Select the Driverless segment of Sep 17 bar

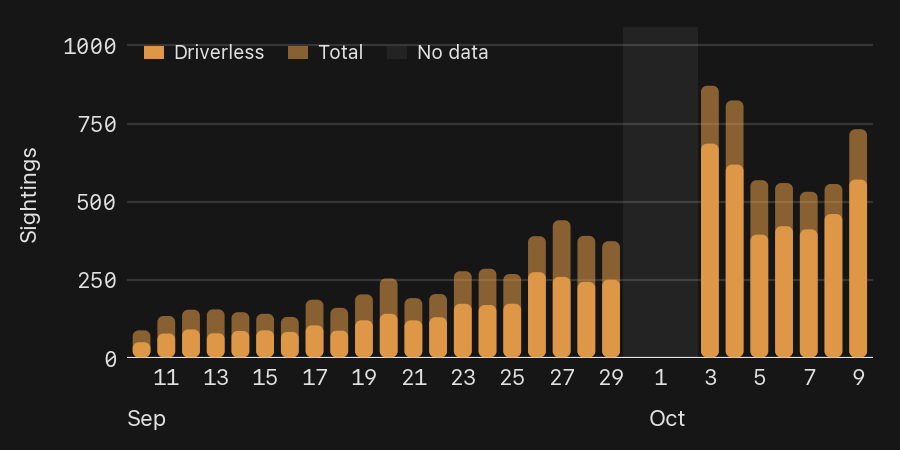(x=315, y=342)
